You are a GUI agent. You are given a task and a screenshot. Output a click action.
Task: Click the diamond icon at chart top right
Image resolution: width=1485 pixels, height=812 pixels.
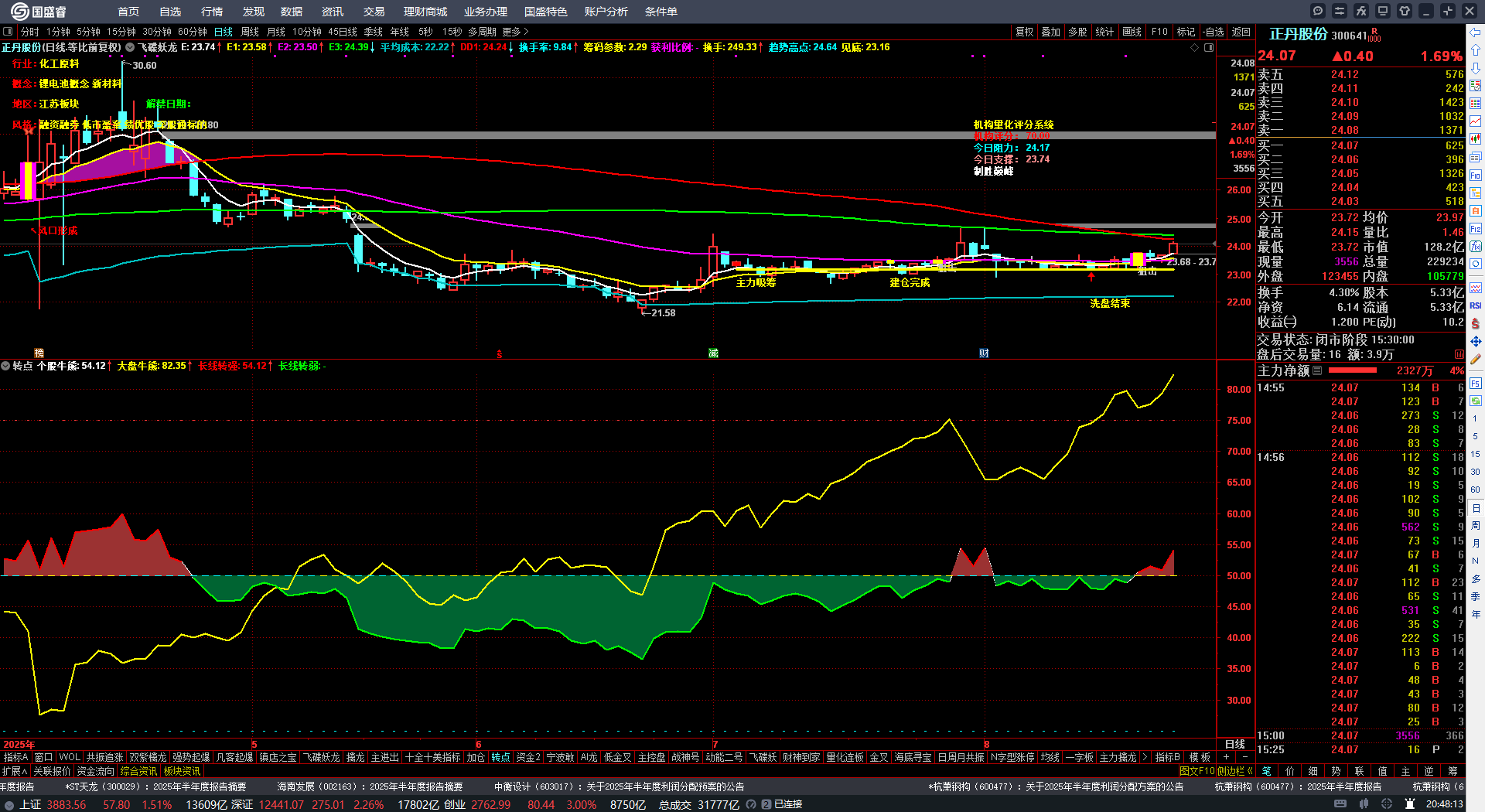(x=1195, y=48)
